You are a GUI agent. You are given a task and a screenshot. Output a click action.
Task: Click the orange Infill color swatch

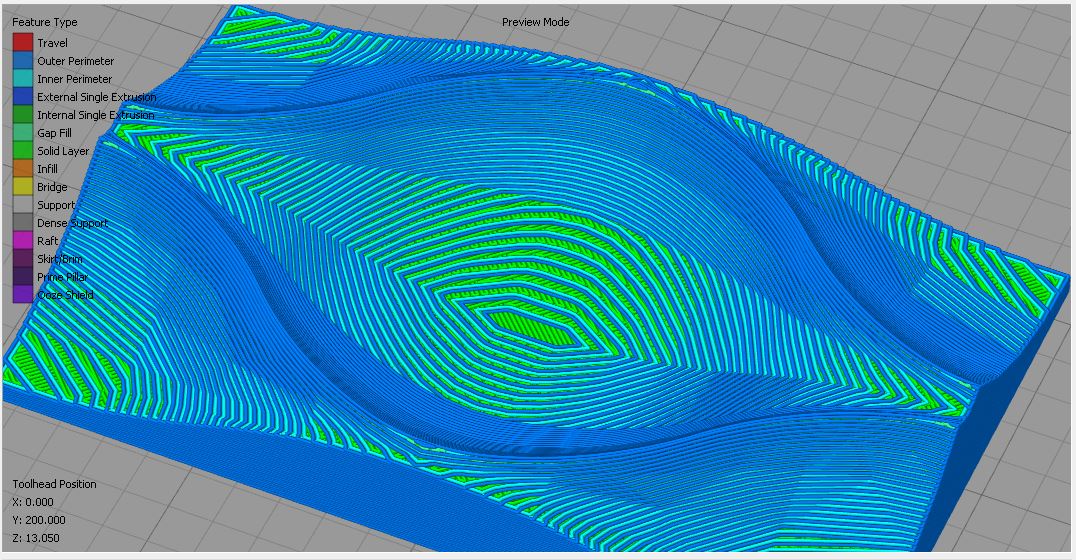pyautogui.click(x=23, y=169)
